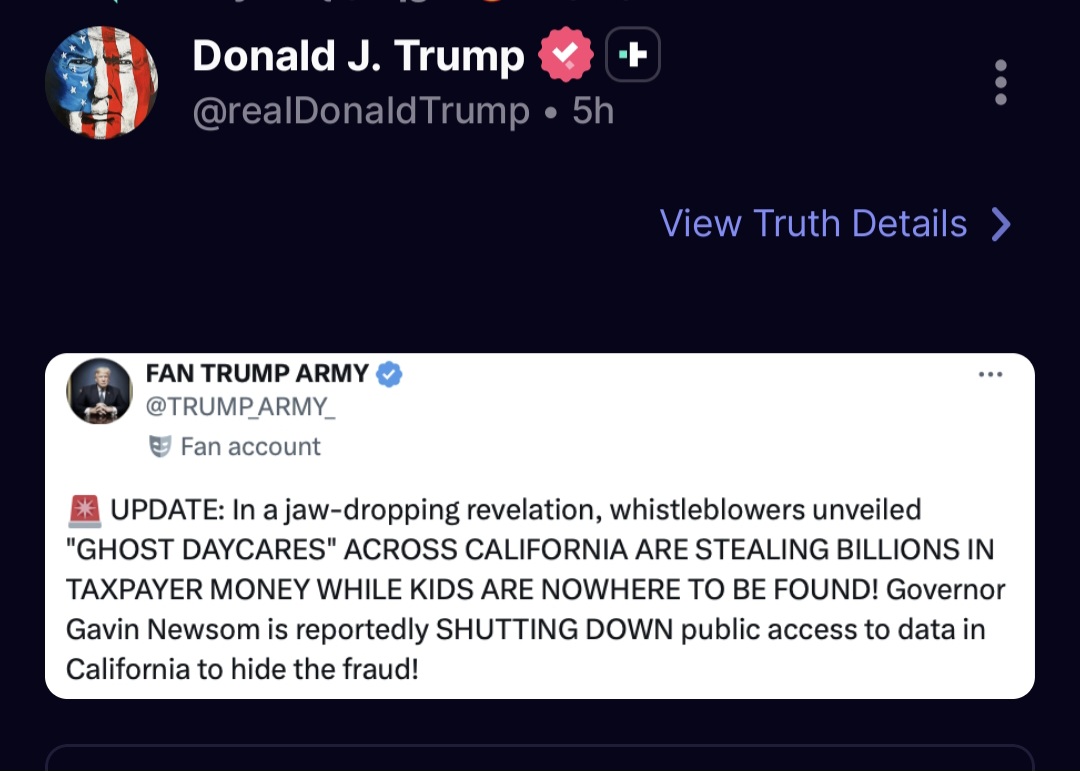Open the post options menu on the quoted tweet
The height and width of the screenshot is (771, 1080).
[x=991, y=374]
